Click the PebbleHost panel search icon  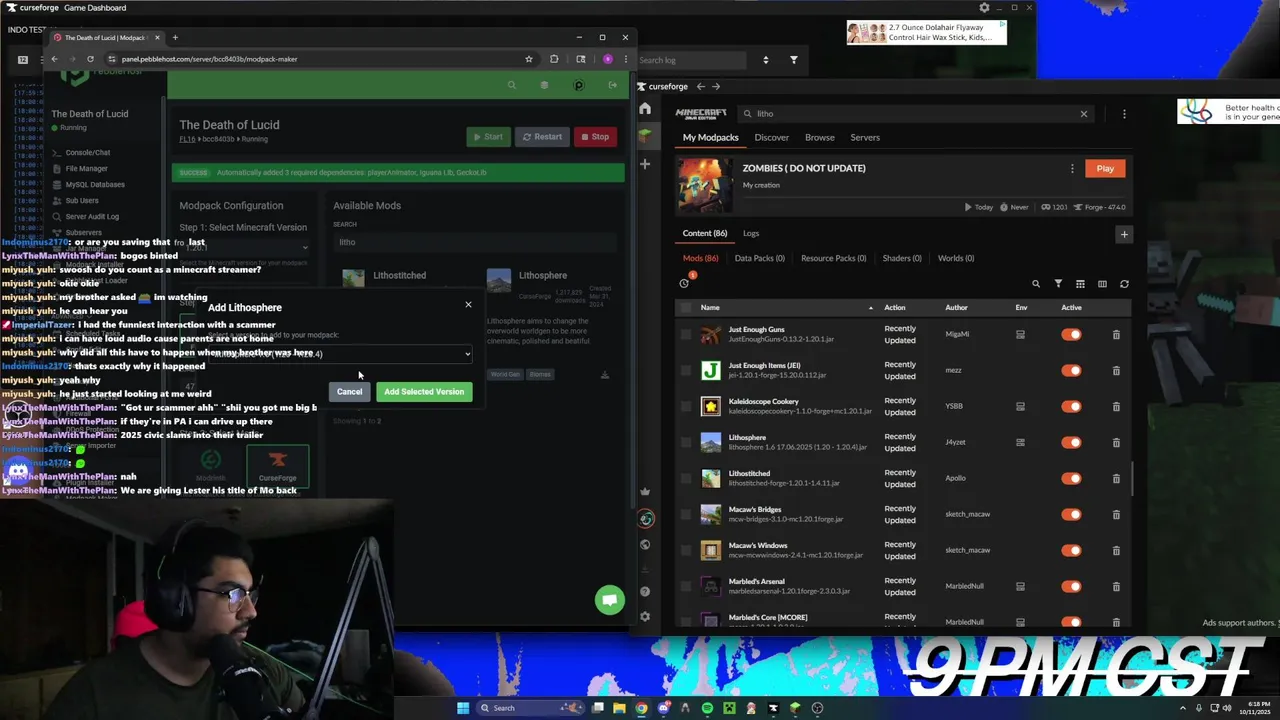[x=511, y=85]
